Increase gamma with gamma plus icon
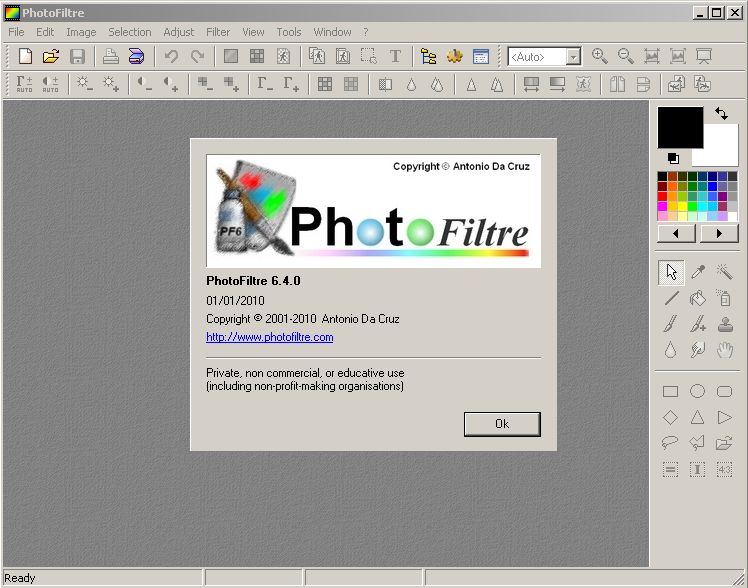 pyautogui.click(x=291, y=84)
